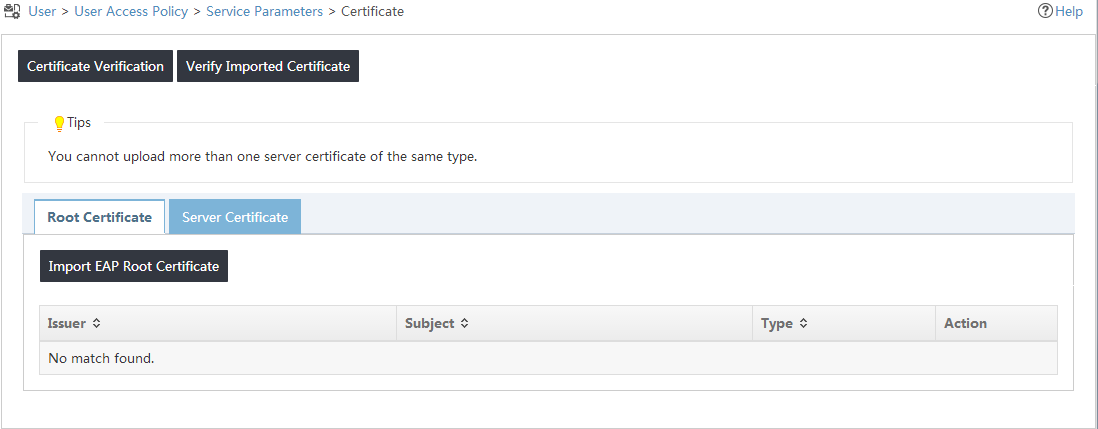This screenshot has height=429, width=1098.
Task: Click the No match found row
Action: pos(548,358)
